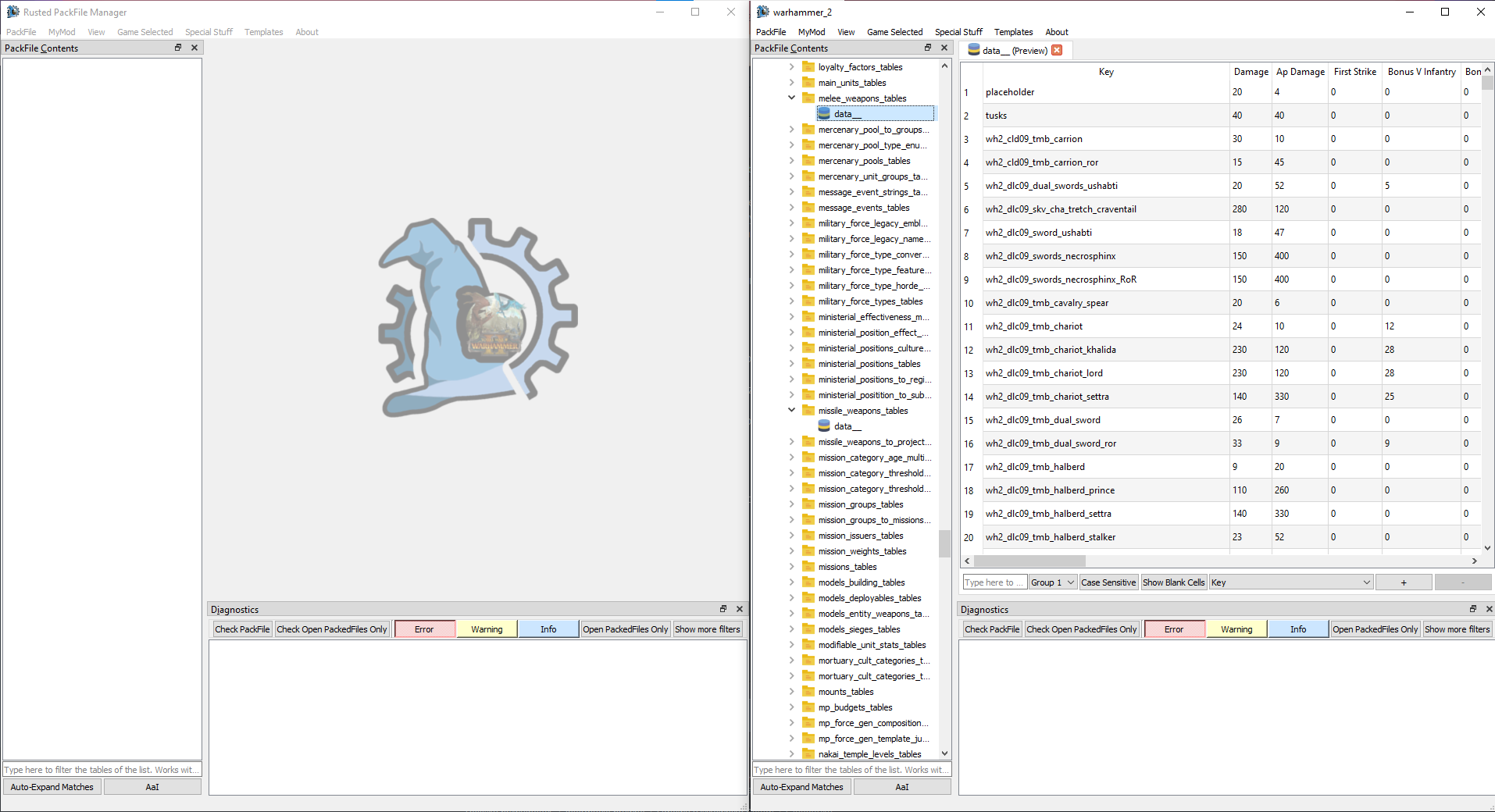Viewport: 1495px width, 812px height.
Task: Open the Group 1 dropdown in filter bar
Action: click(x=1053, y=582)
